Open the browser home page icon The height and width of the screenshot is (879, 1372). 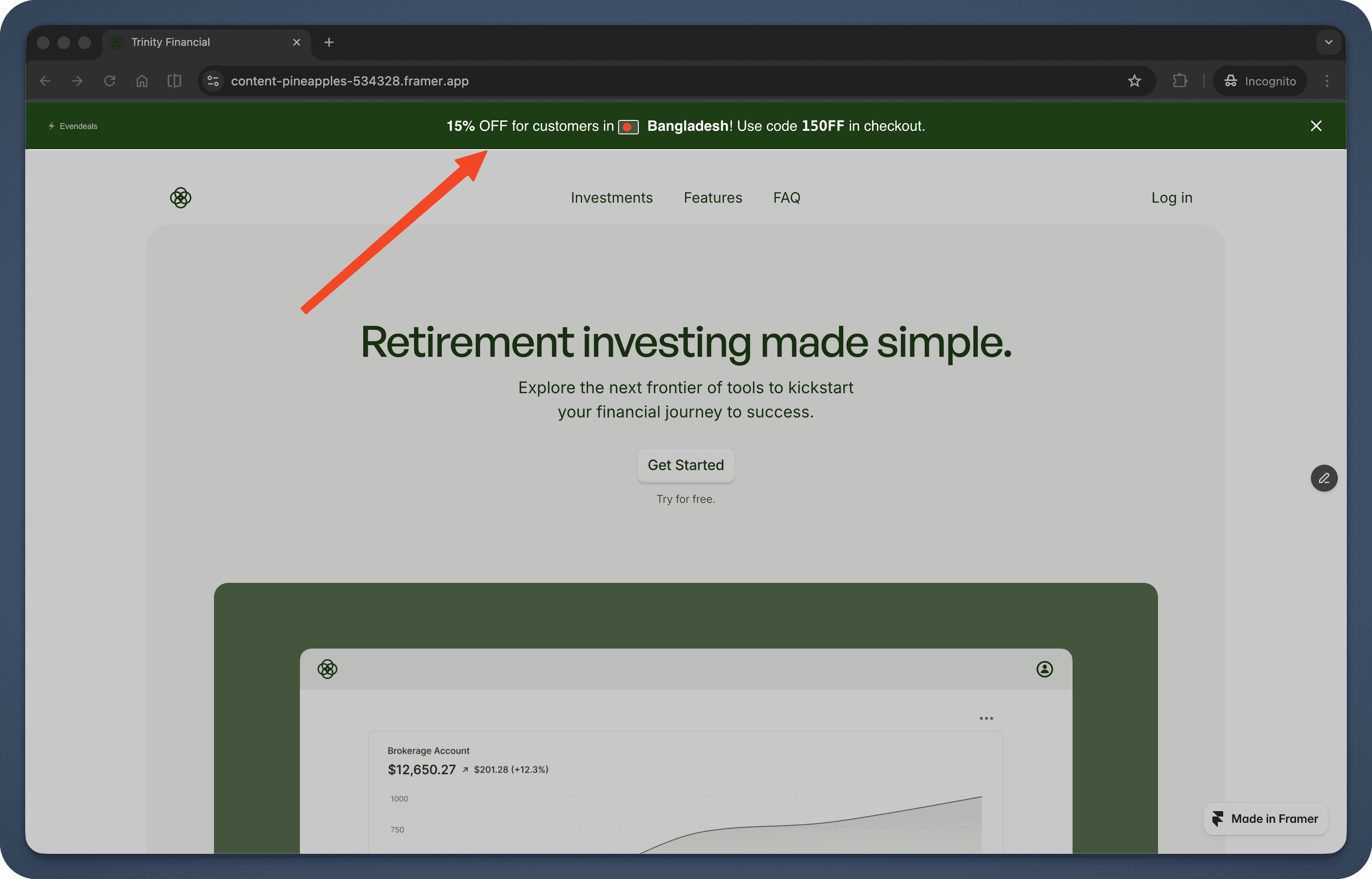click(142, 80)
